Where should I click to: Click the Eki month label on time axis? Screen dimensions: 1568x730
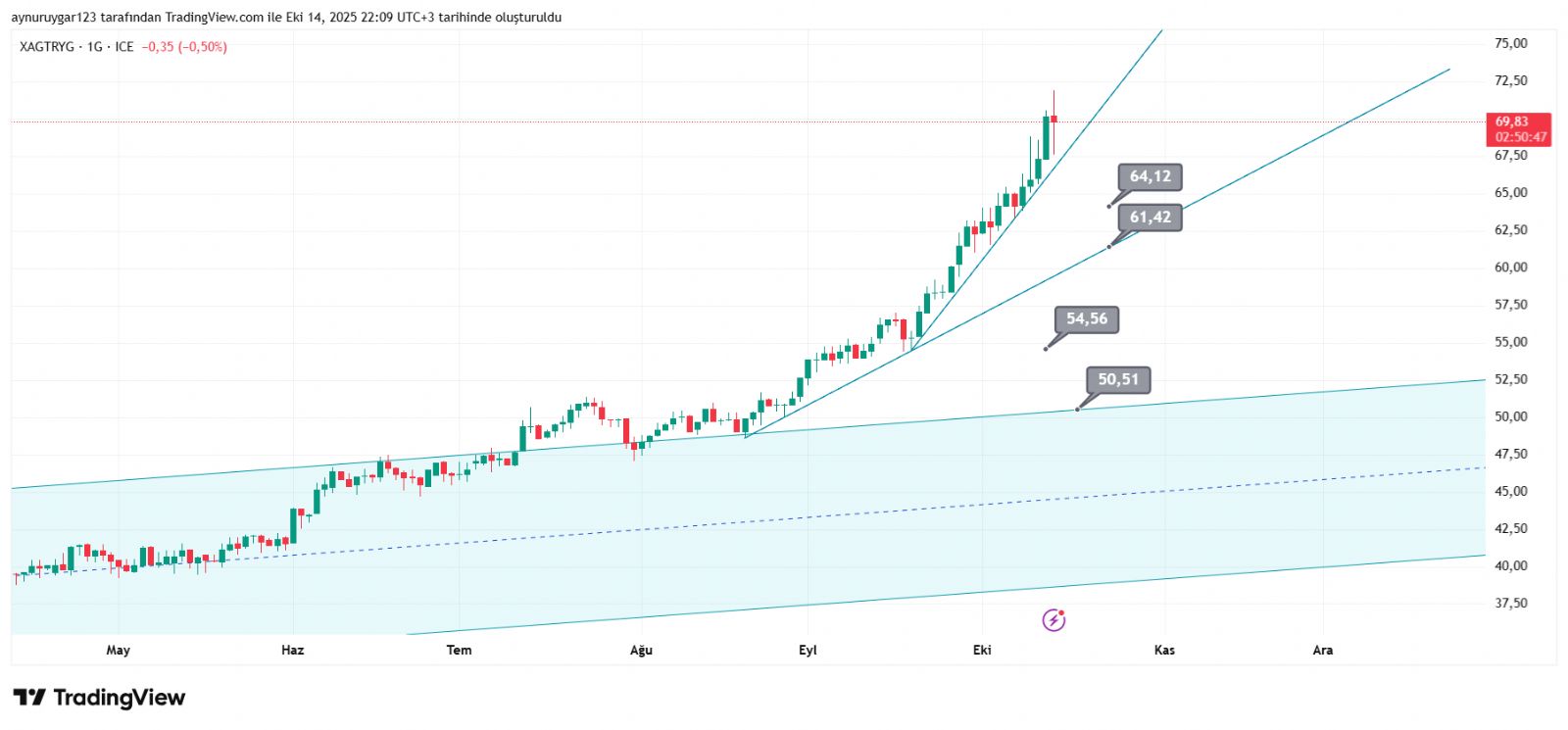click(982, 651)
